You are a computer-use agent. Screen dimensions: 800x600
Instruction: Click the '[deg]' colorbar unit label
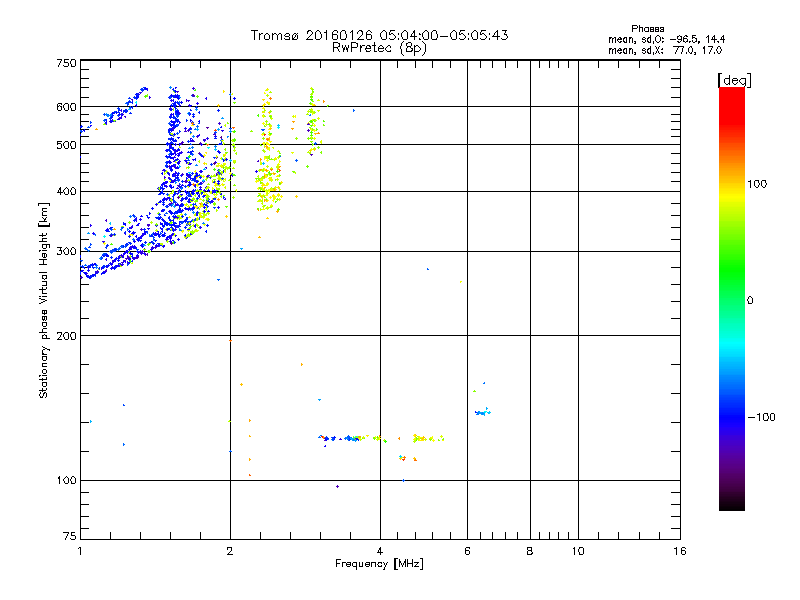point(734,80)
